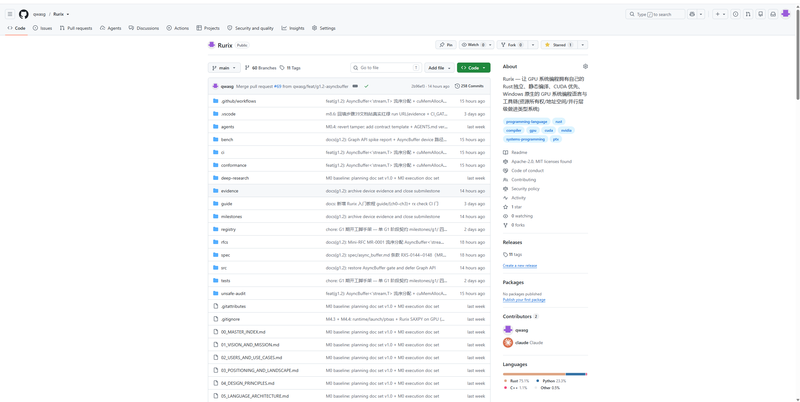Click Publish your first package link
800x402 pixels.
click(x=524, y=300)
